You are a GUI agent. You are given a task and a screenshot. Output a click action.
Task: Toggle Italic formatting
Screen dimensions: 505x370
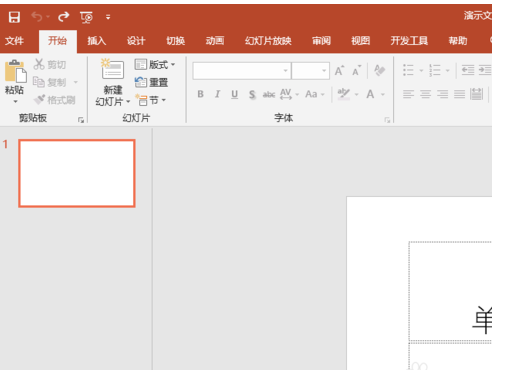(x=217, y=94)
